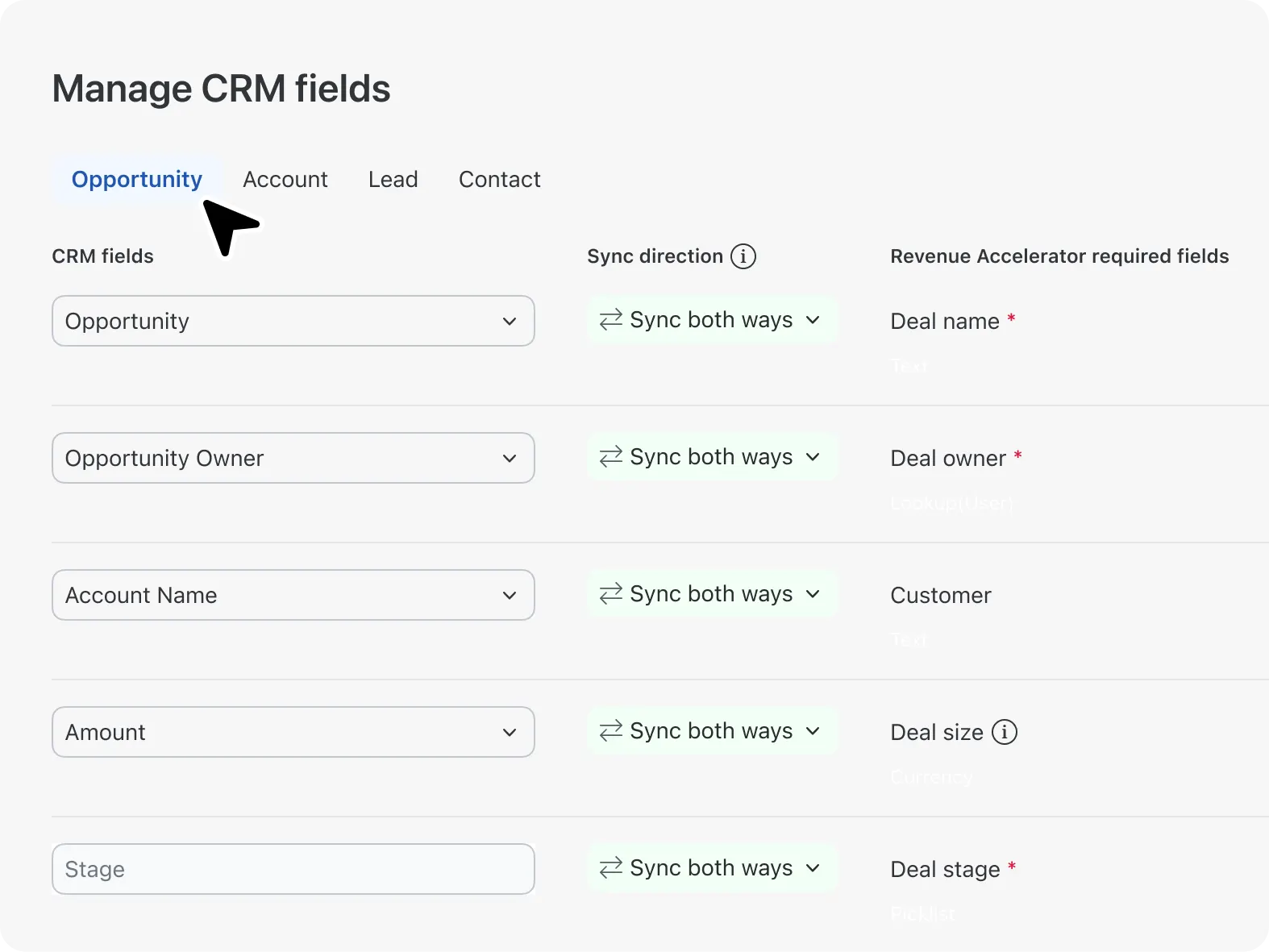The image size is (1269, 952).
Task: Click sync arrows icon in Opportunity Owner row
Action: (610, 457)
